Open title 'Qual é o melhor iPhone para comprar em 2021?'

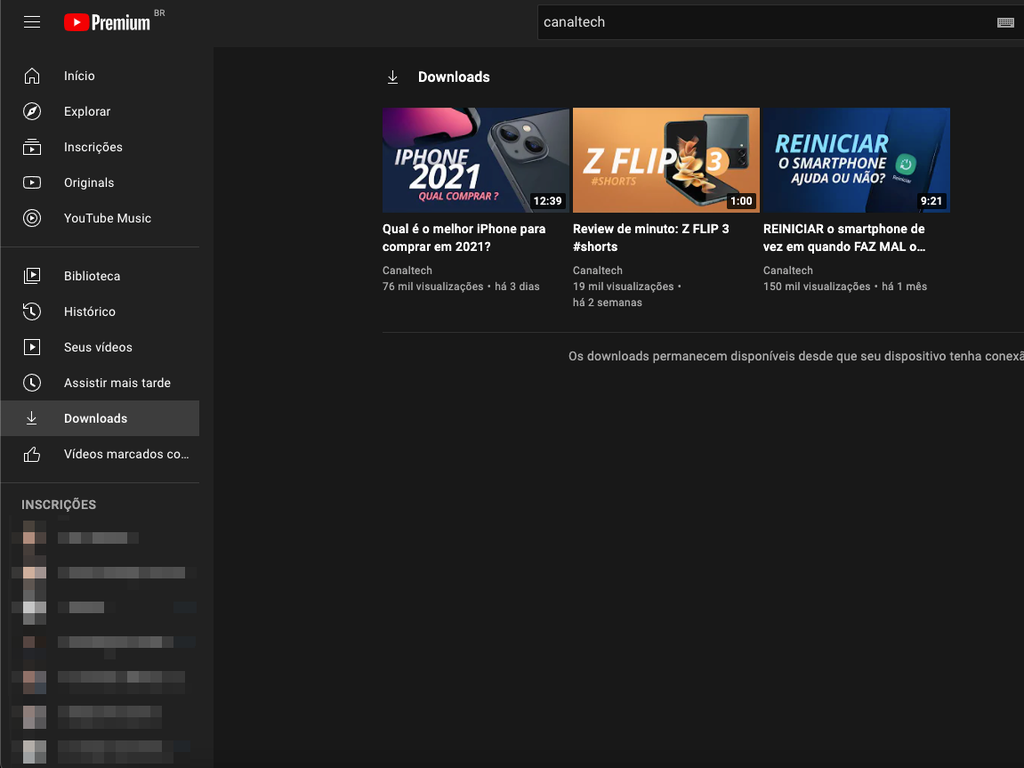464,238
